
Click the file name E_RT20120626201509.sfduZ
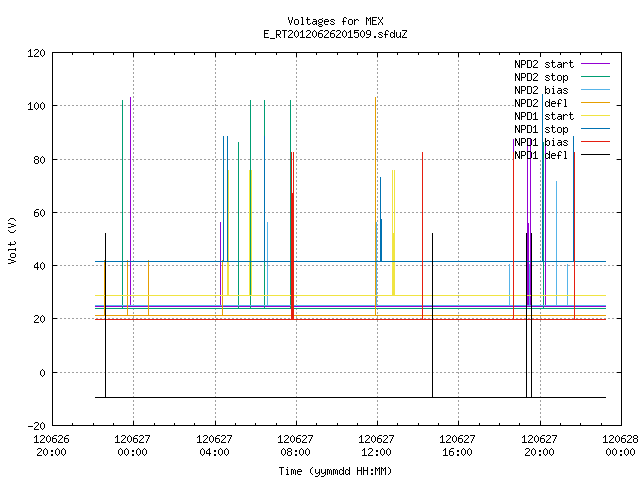(335, 34)
